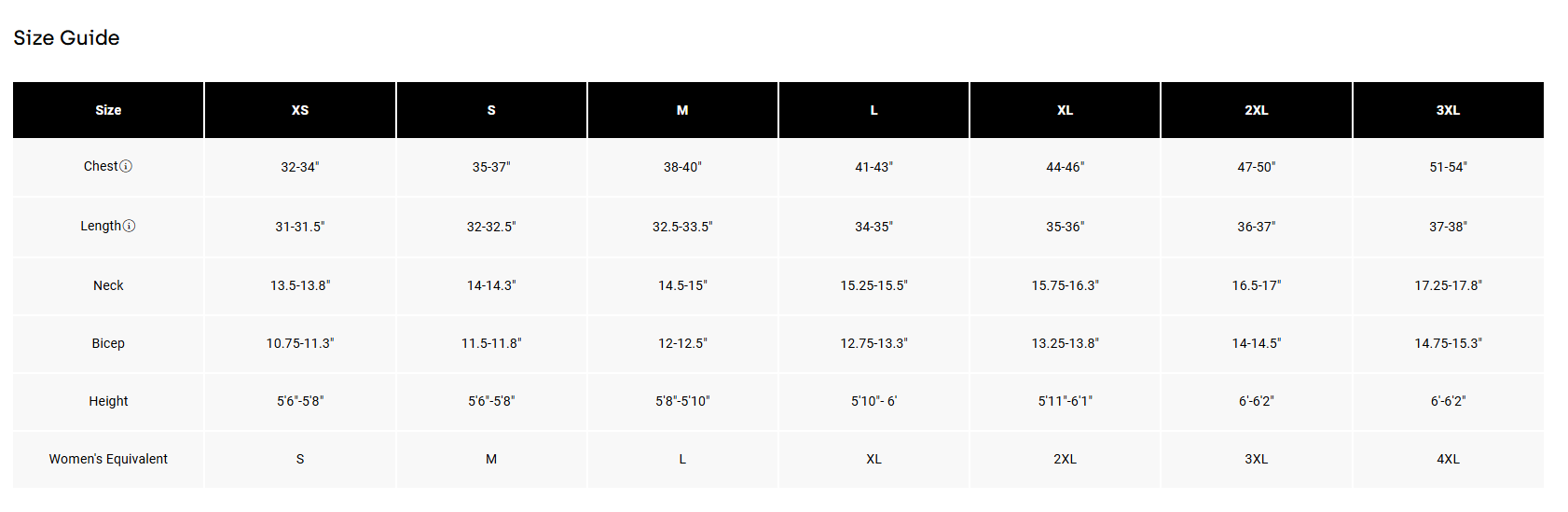Click the Neck row label
The width and height of the screenshot is (1568, 512).
click(108, 285)
